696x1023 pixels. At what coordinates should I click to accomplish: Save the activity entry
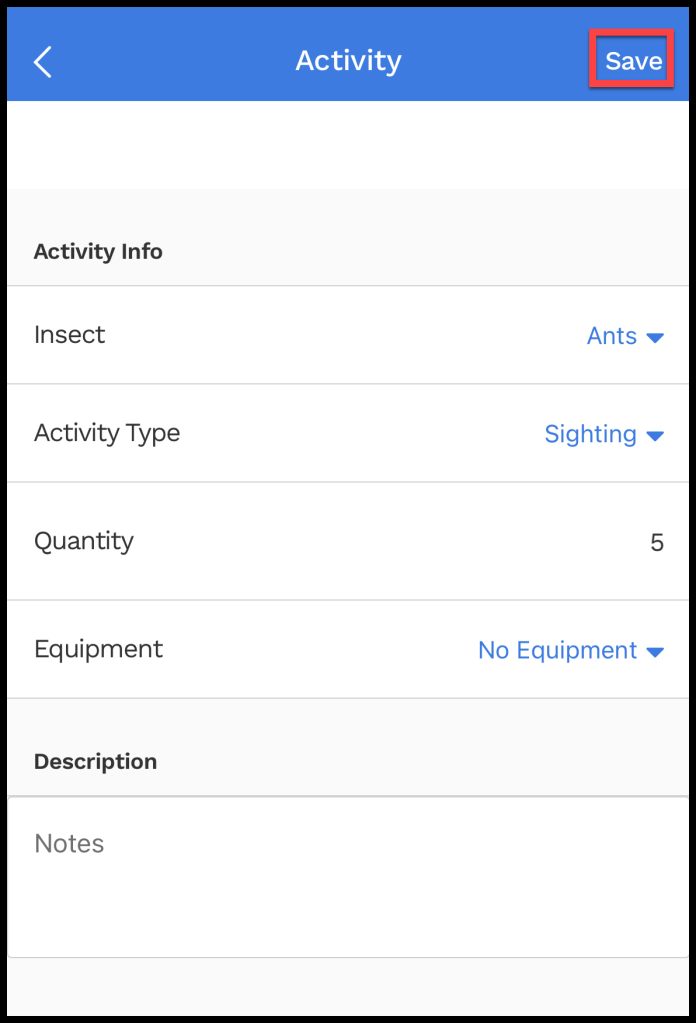[633, 61]
